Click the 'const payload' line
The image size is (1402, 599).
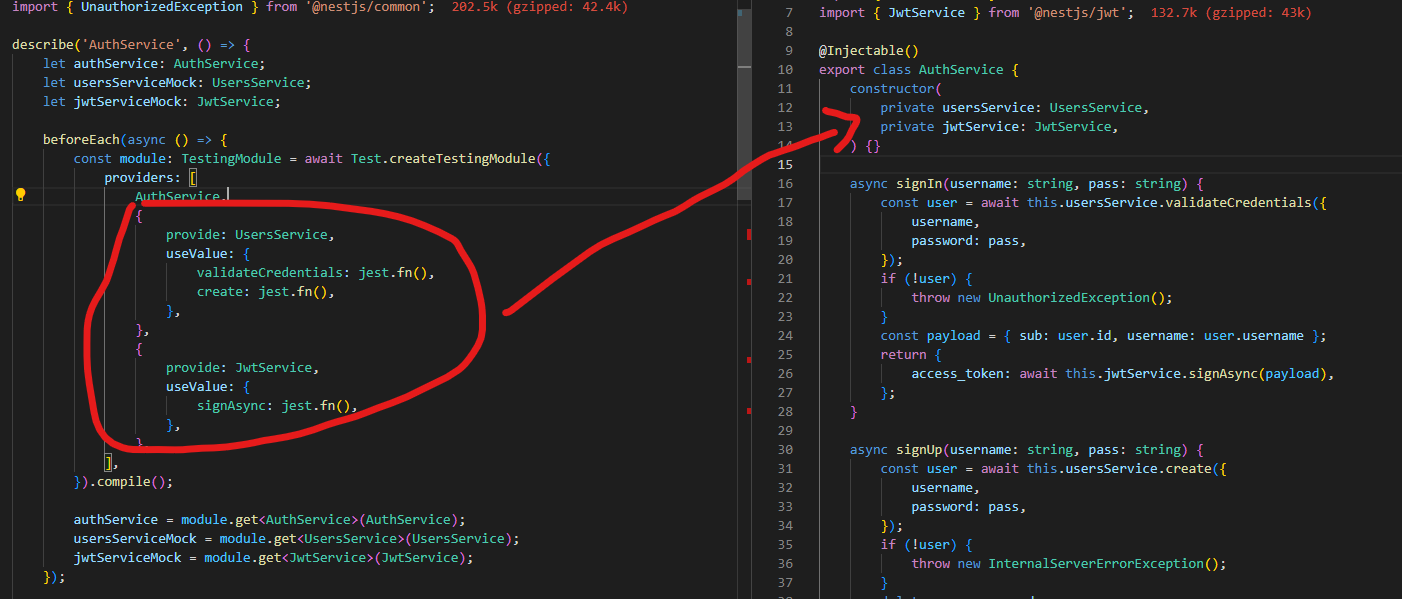1104,336
